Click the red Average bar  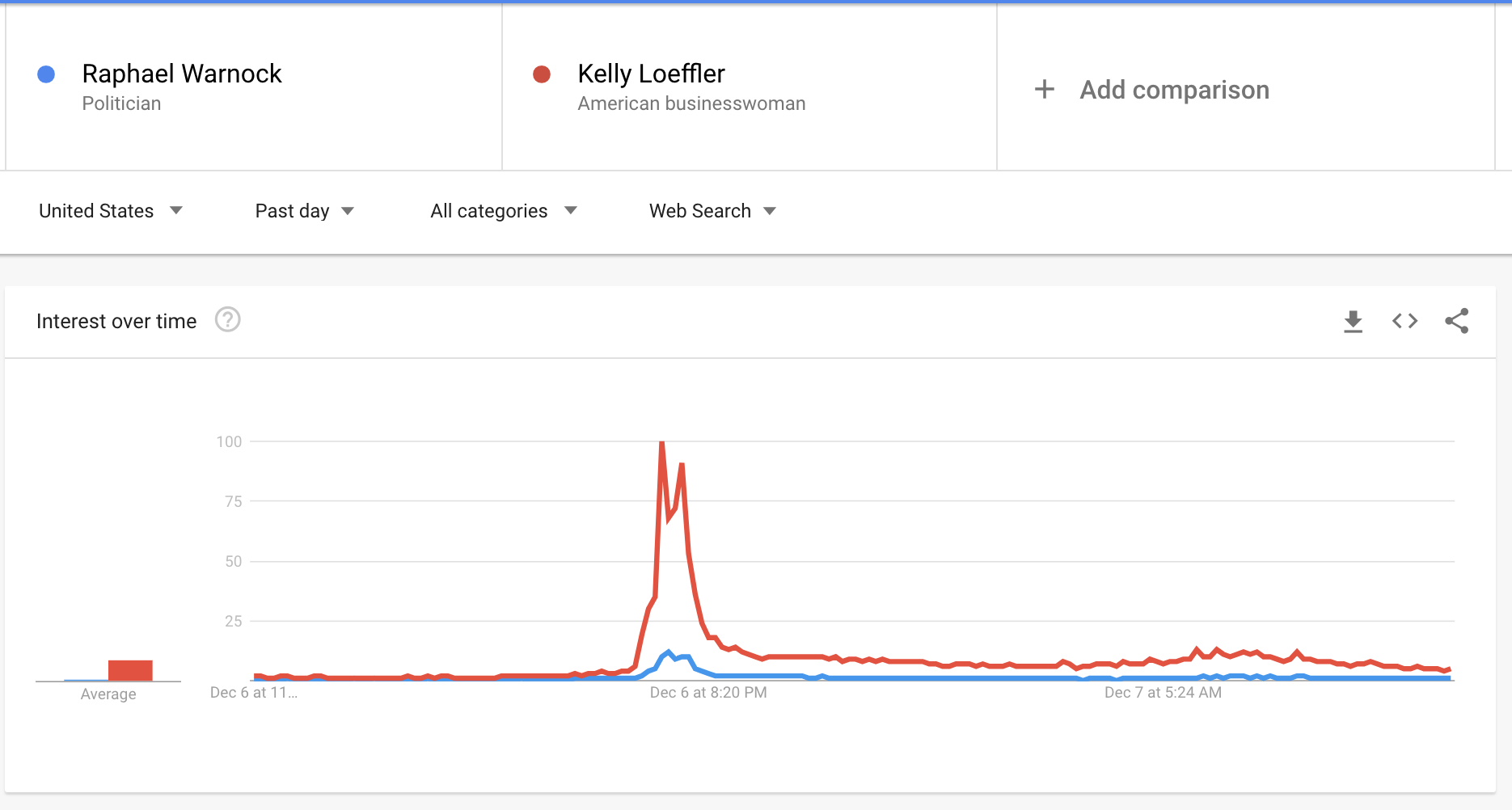point(130,670)
